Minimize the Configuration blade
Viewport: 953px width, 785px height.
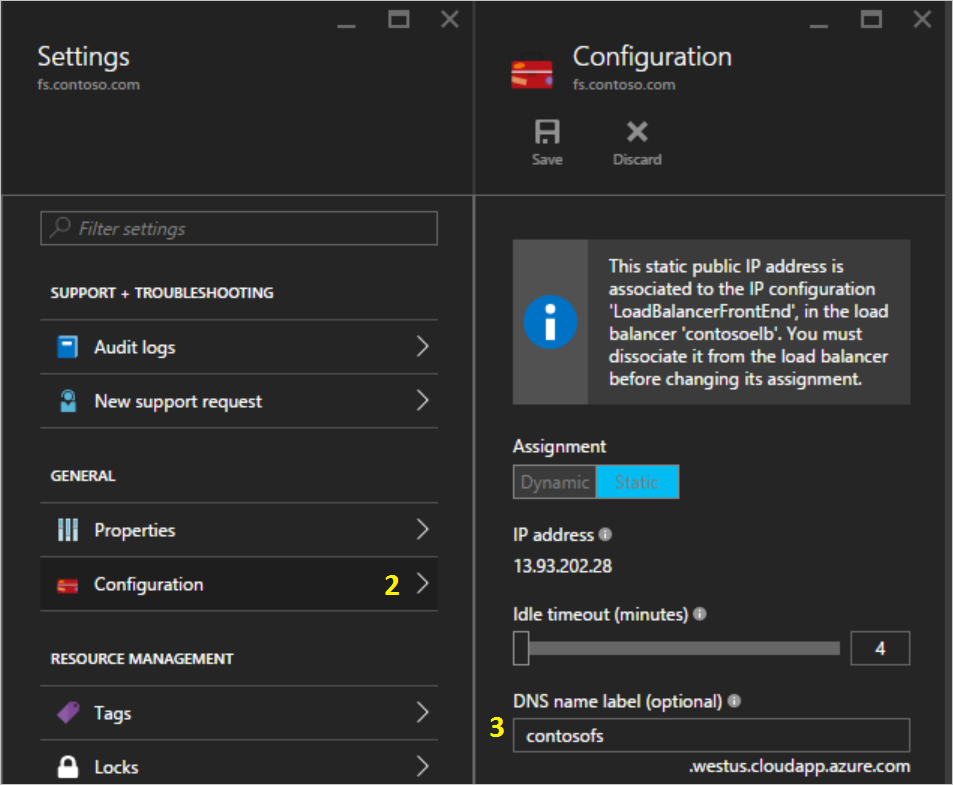click(819, 25)
